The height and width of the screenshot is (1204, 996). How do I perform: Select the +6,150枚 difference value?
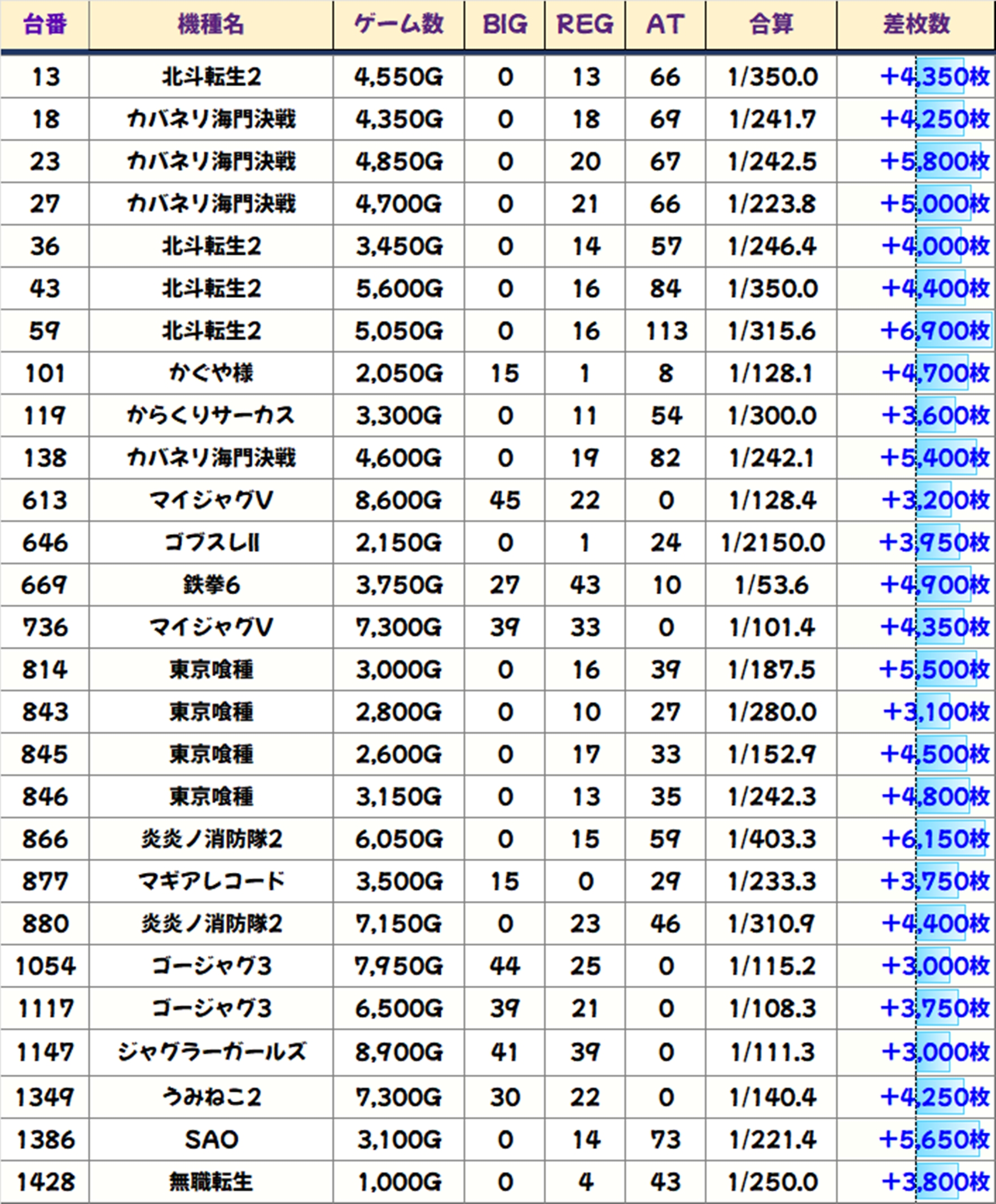tap(934, 839)
